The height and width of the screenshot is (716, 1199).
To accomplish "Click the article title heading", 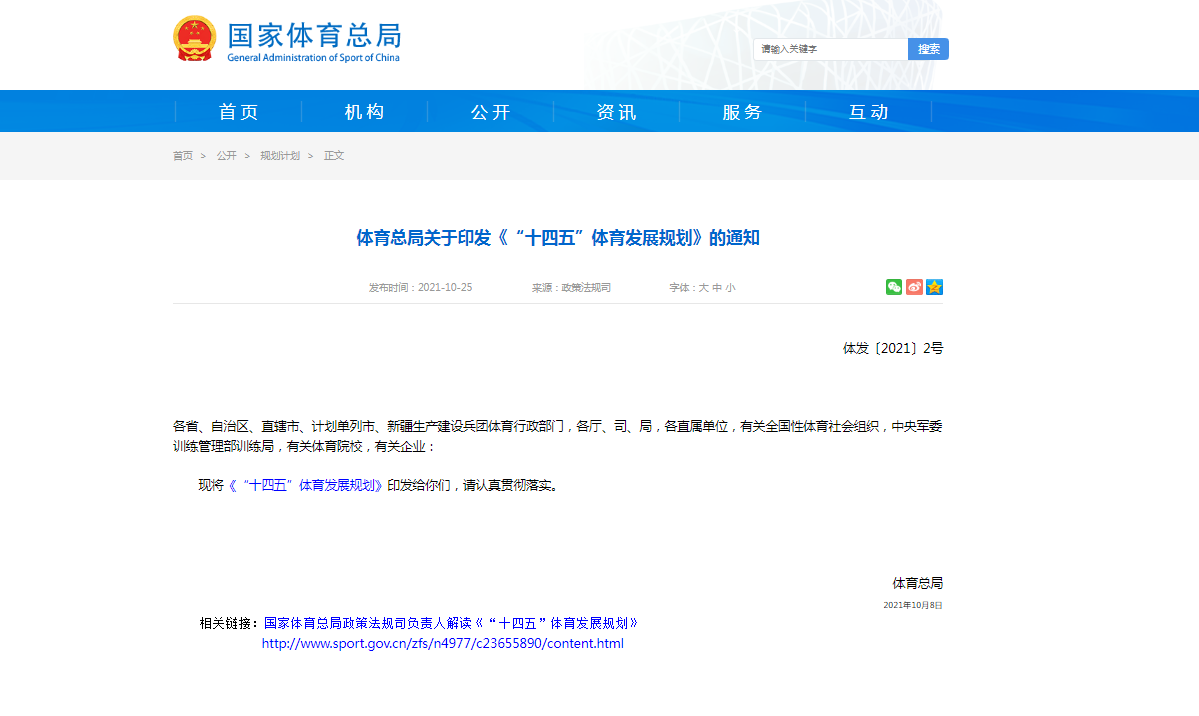I will point(557,238).
